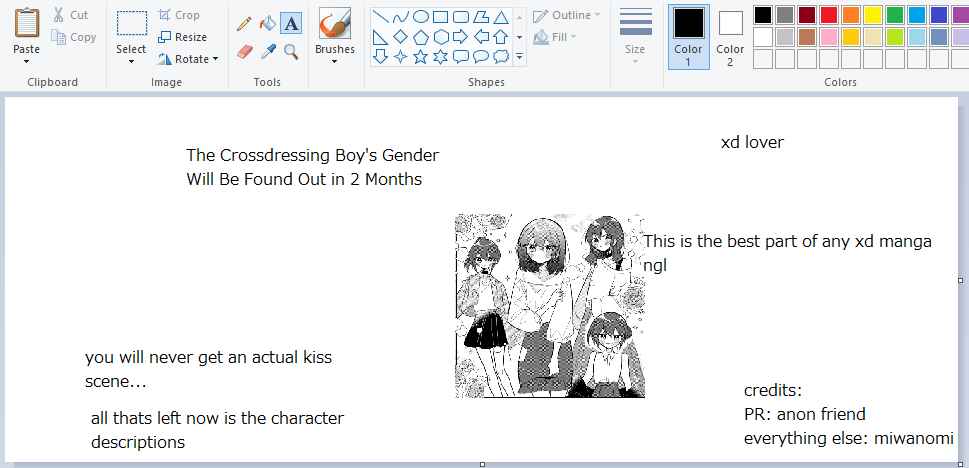Choose the Right triangle shape
Screen dimensions: 969x468
pos(381,37)
